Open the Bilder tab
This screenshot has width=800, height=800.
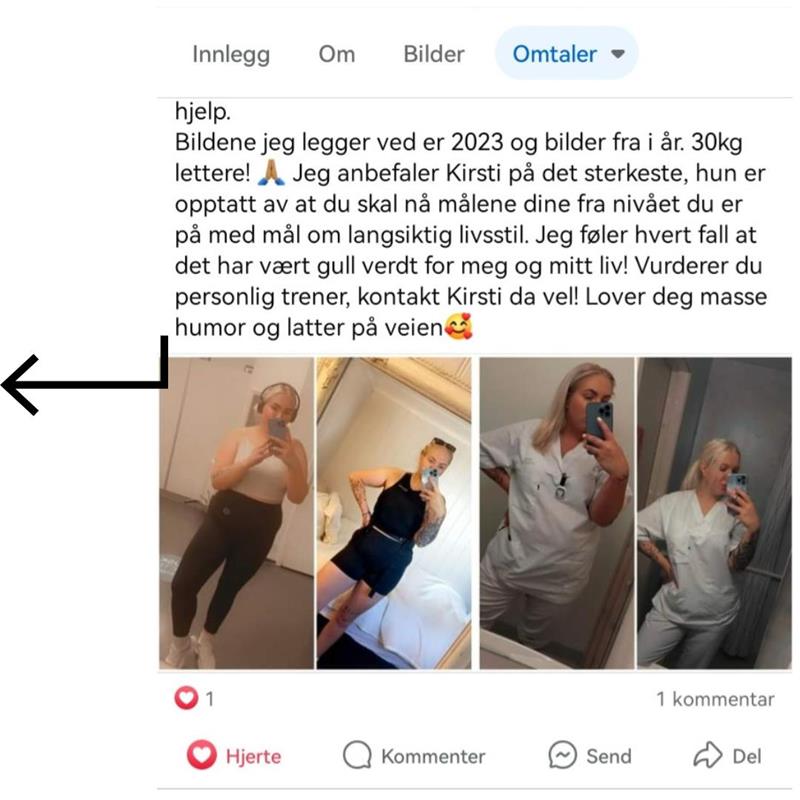[x=434, y=54]
